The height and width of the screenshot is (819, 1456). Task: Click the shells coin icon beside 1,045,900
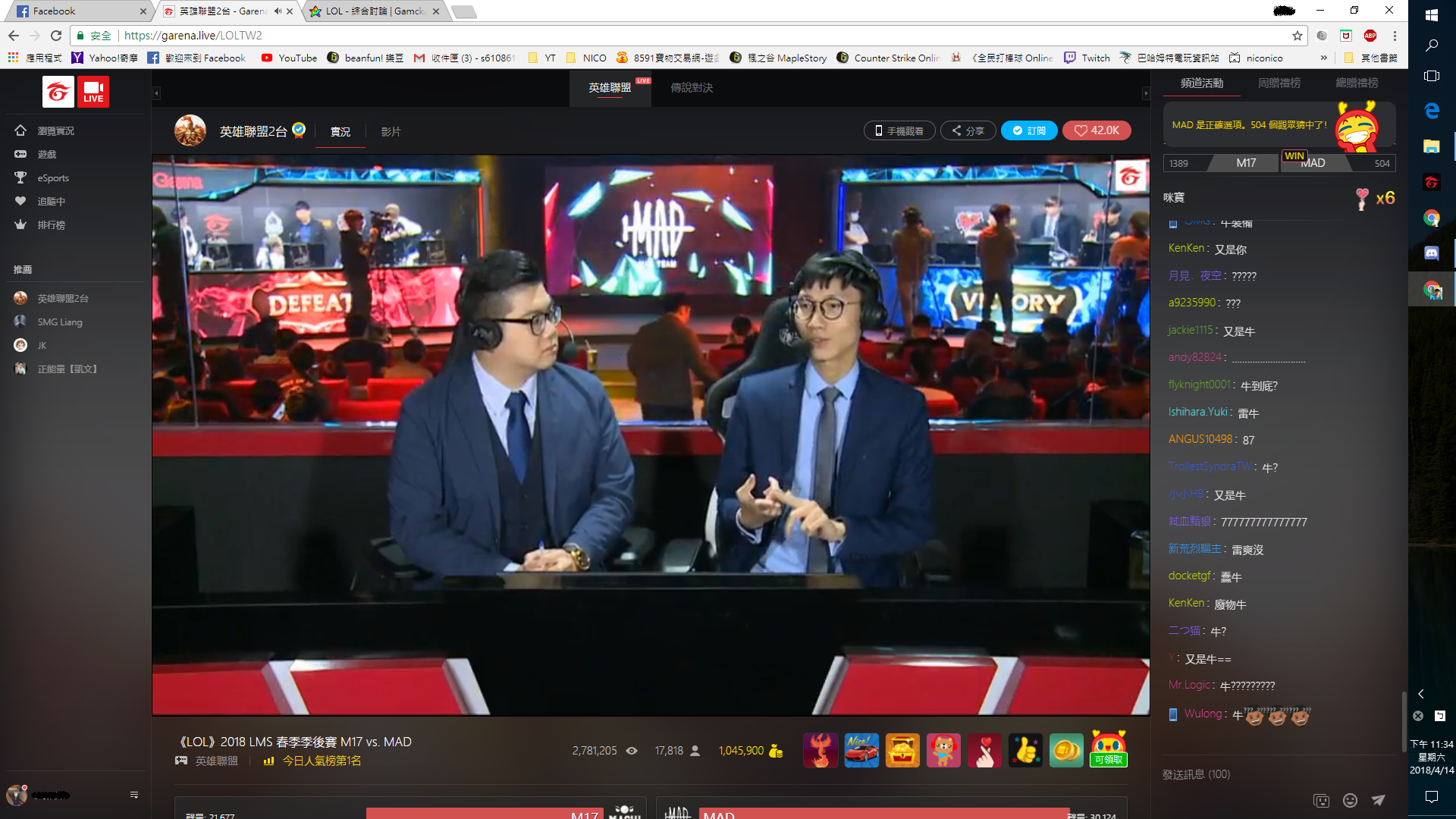point(775,751)
